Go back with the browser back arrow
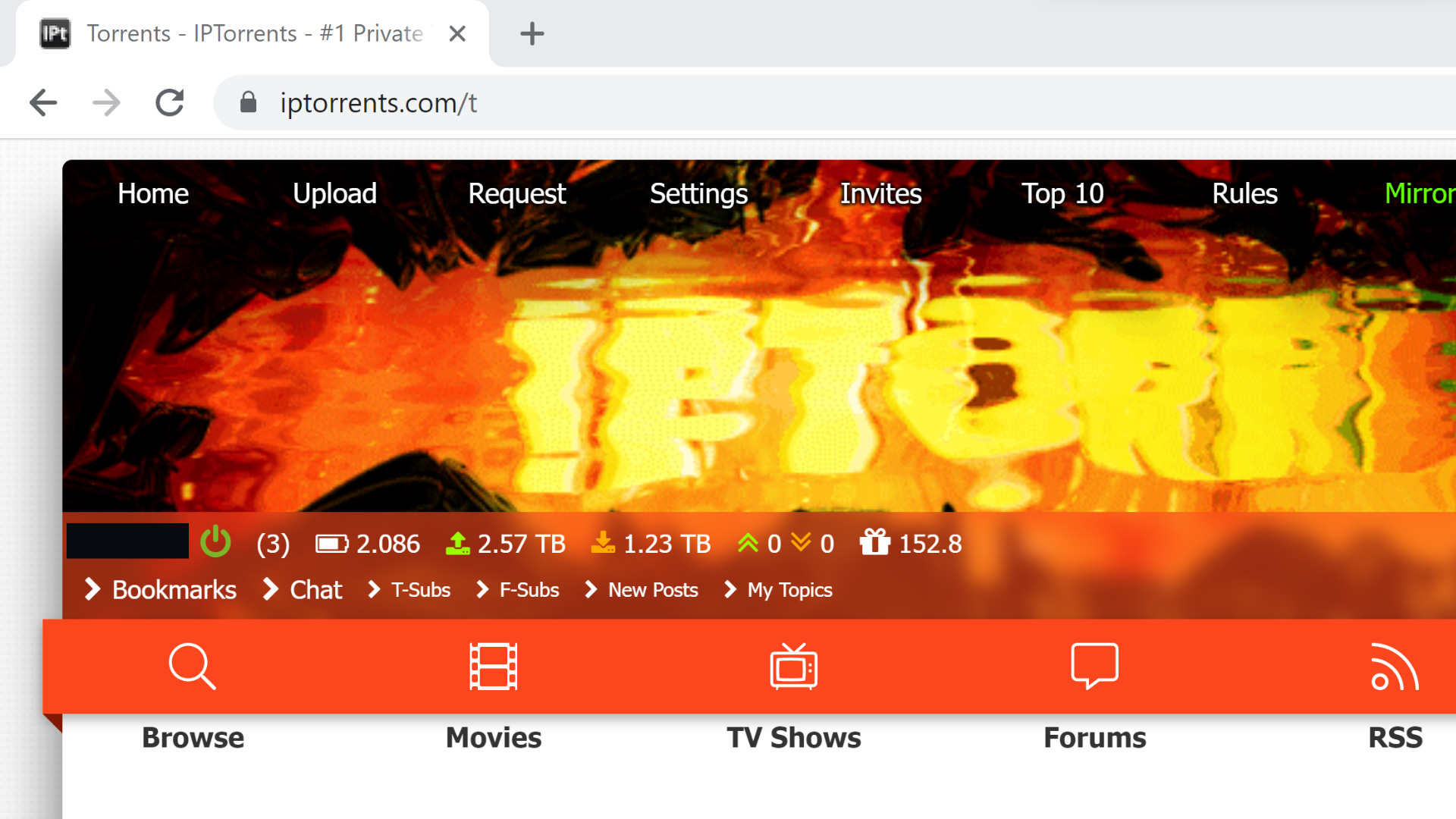 (43, 102)
